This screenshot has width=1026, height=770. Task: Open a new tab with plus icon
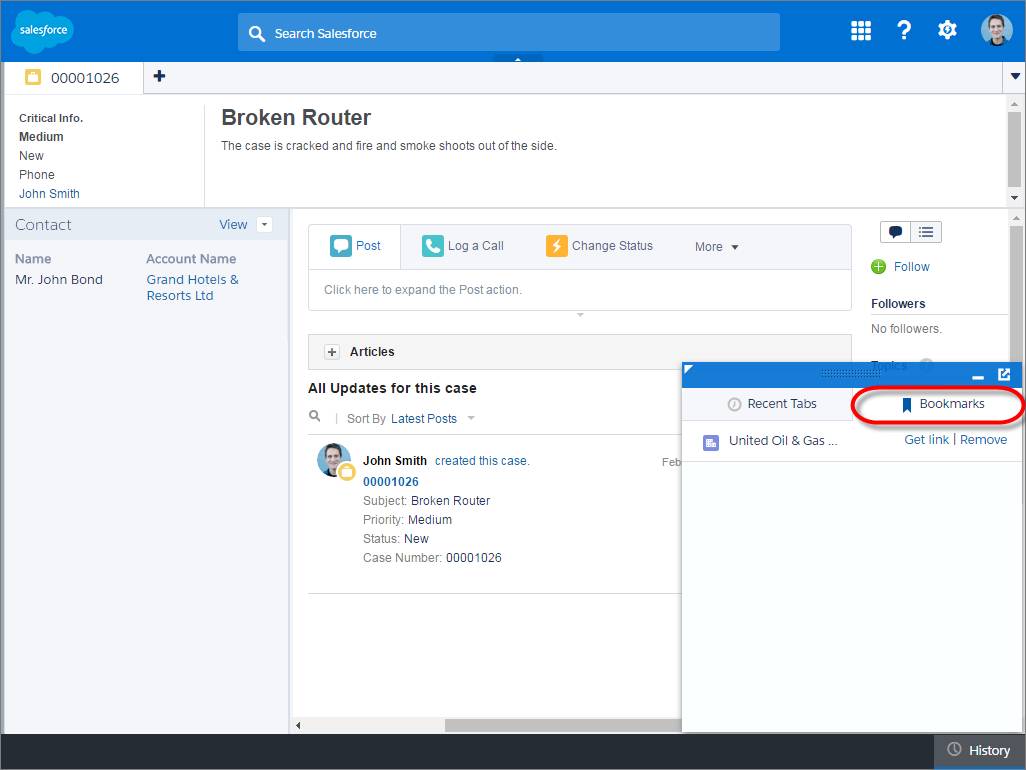(x=159, y=76)
